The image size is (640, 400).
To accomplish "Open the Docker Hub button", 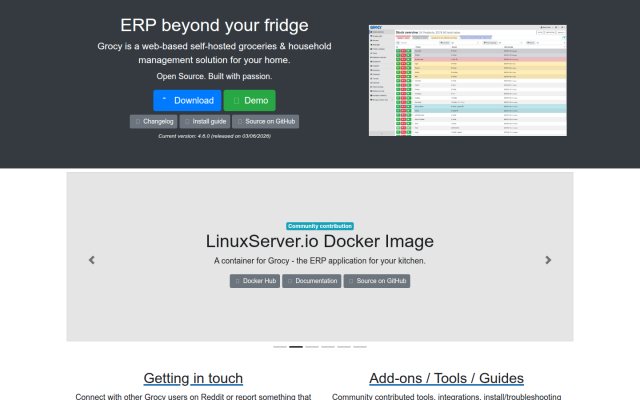I will tap(255, 281).
